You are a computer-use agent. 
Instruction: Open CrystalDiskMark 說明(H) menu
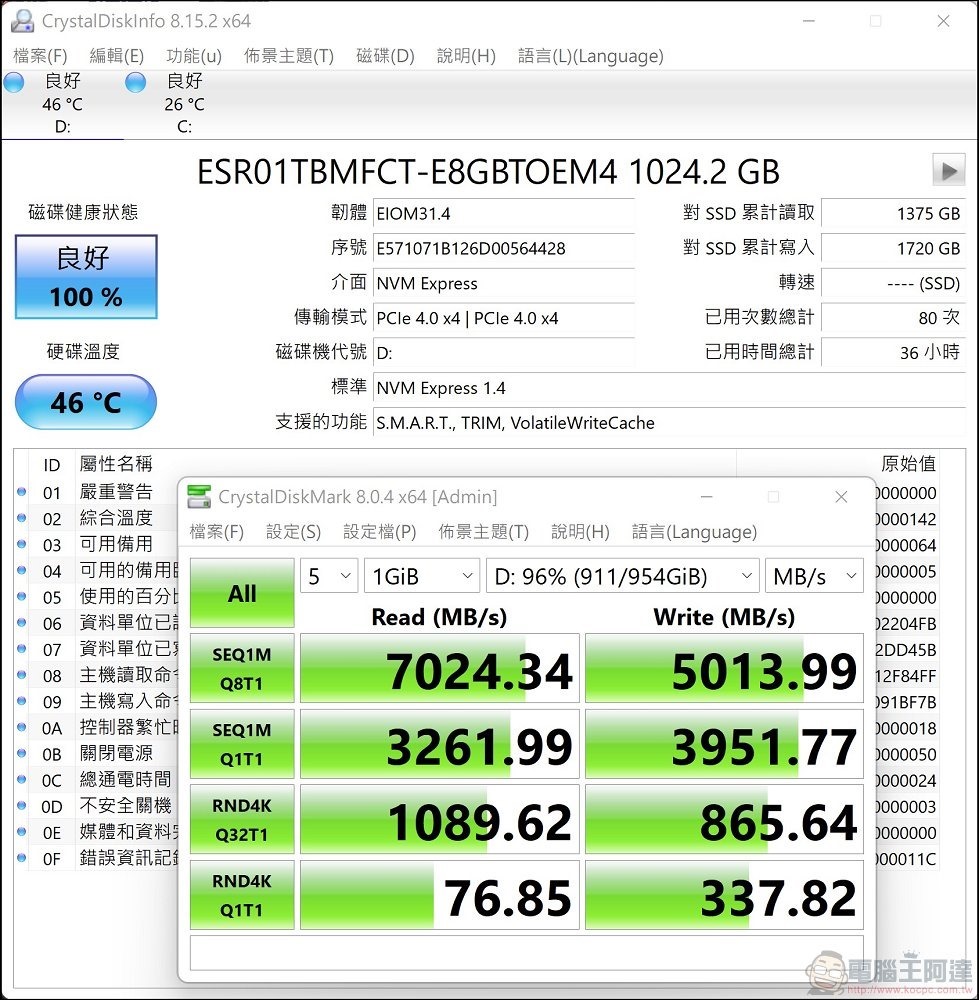point(580,532)
